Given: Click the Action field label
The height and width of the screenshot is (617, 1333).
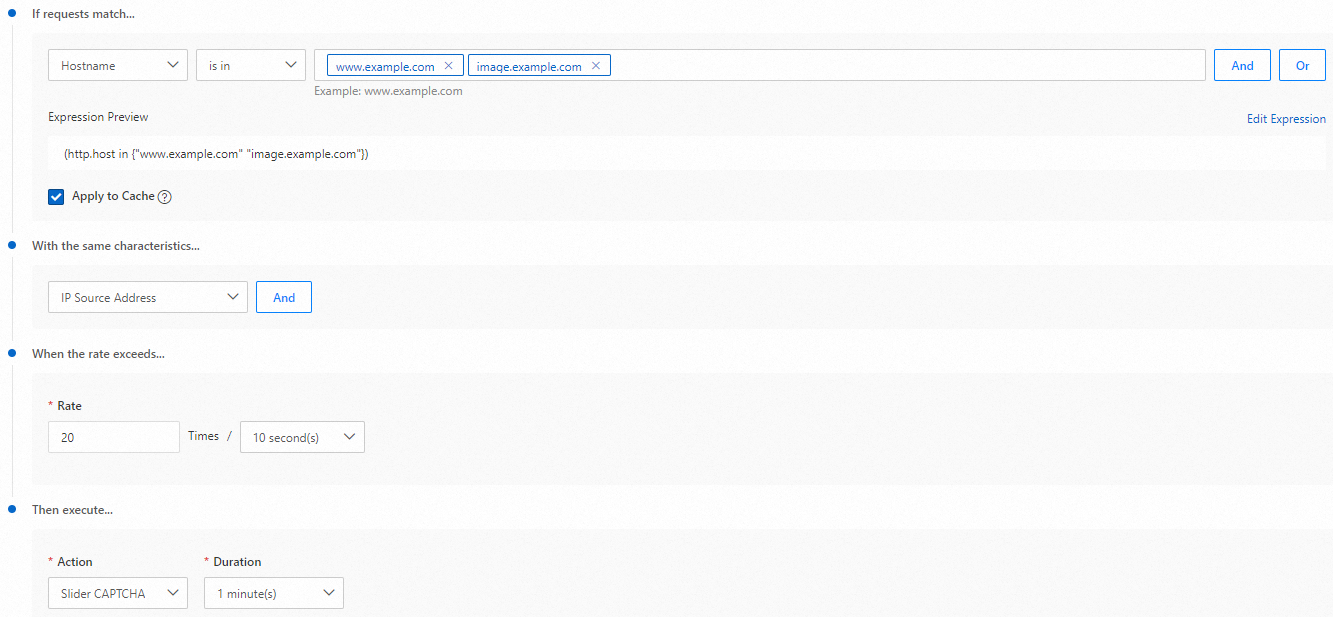Looking at the screenshot, I should [75, 562].
